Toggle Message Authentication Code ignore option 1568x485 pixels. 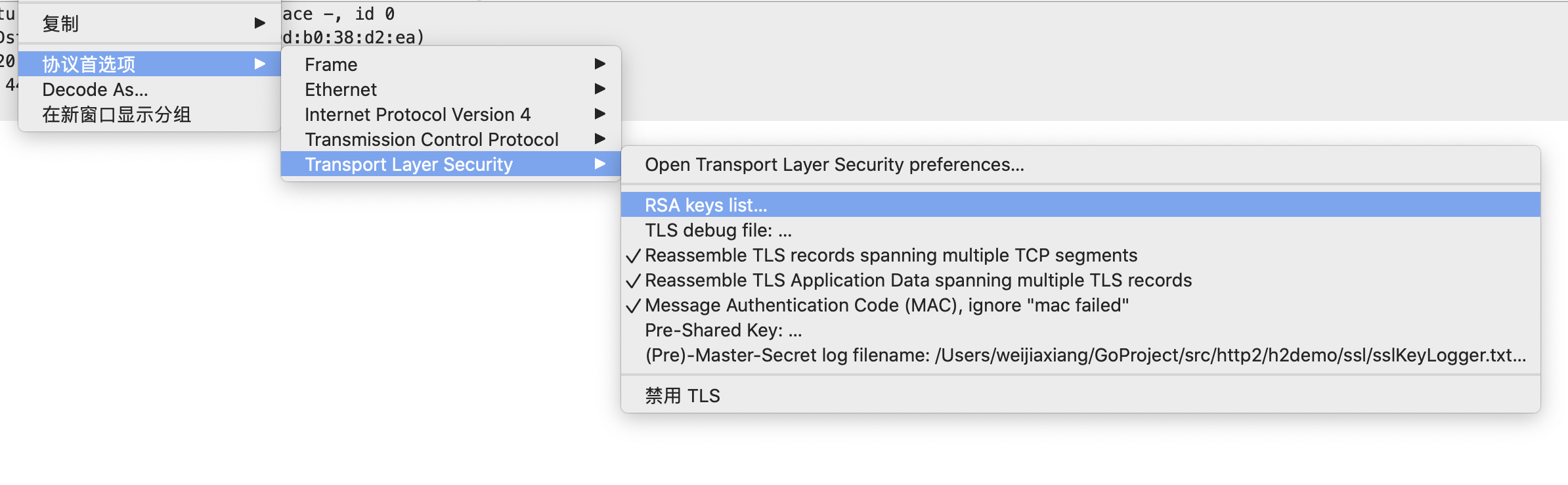(886, 305)
